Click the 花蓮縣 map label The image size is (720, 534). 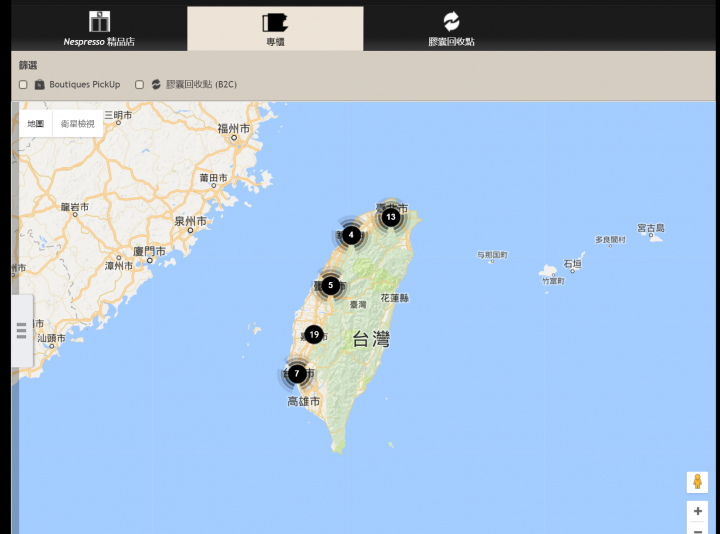click(394, 298)
